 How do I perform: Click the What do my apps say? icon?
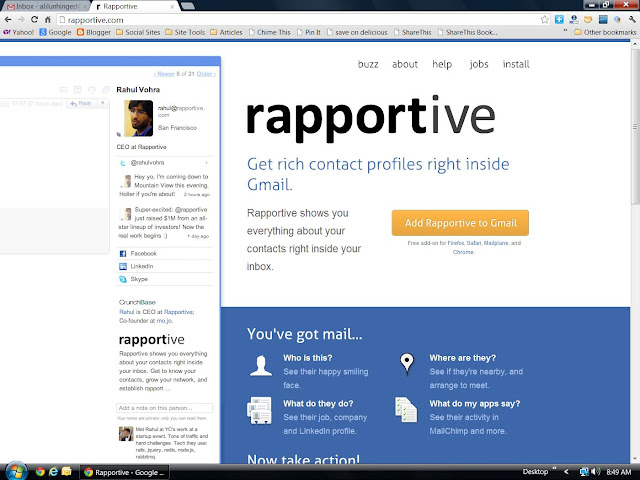pos(406,410)
